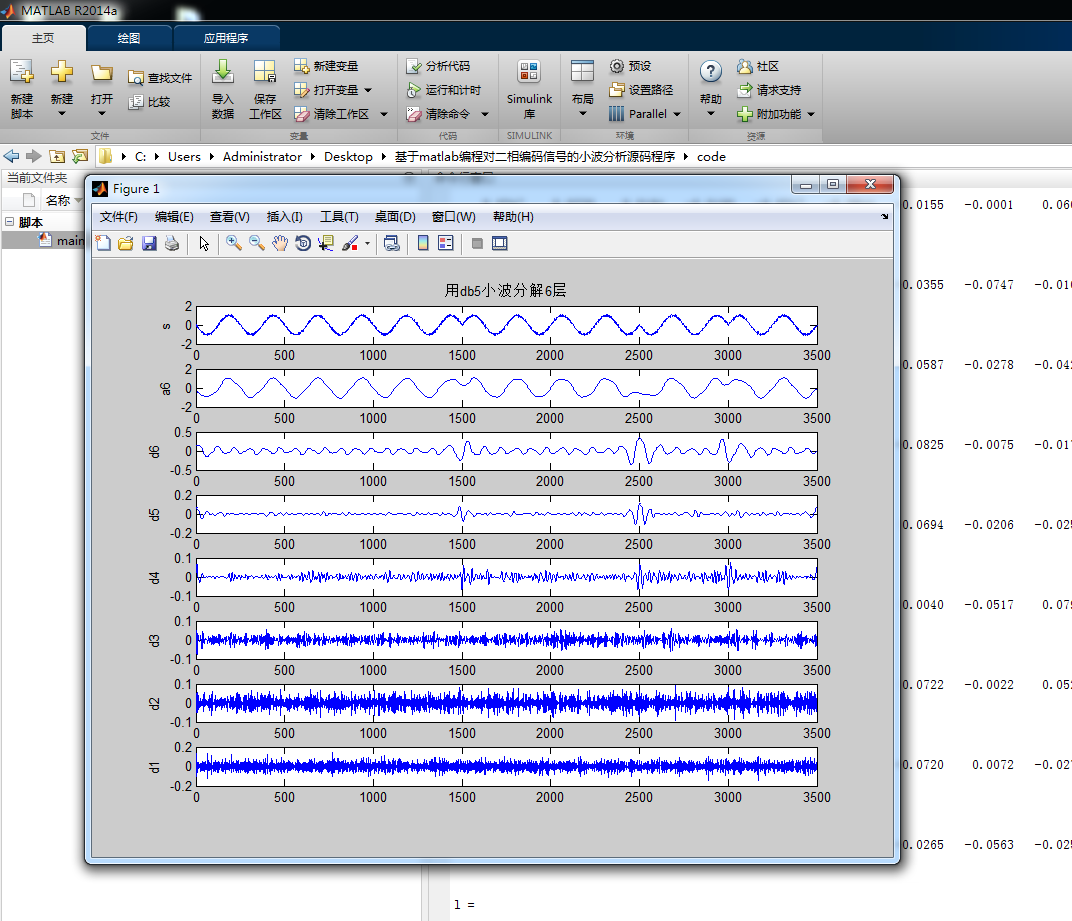Save the figure with the floppy disk icon
Viewport: 1072px width, 921px height.
point(149,243)
